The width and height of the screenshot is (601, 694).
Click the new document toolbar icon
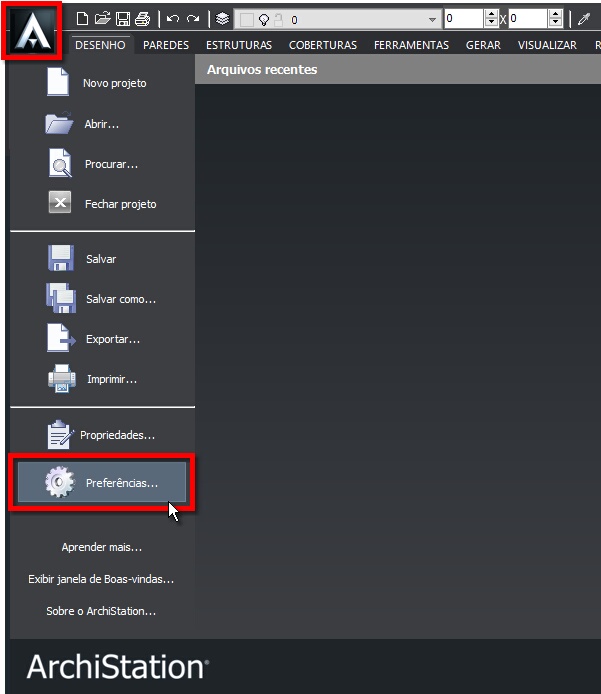click(x=82, y=19)
